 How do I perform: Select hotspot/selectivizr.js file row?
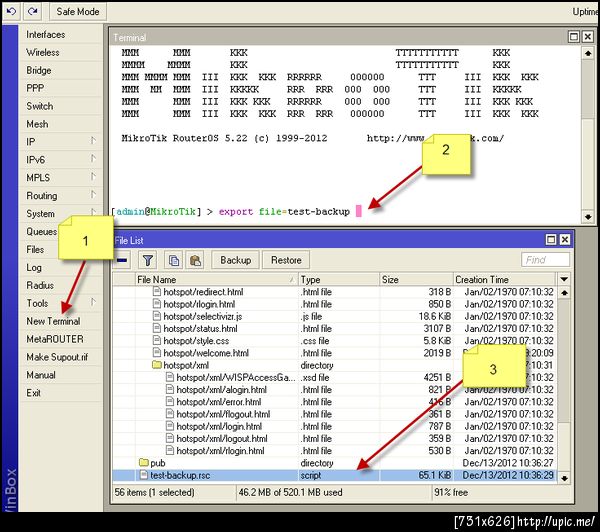click(x=335, y=317)
